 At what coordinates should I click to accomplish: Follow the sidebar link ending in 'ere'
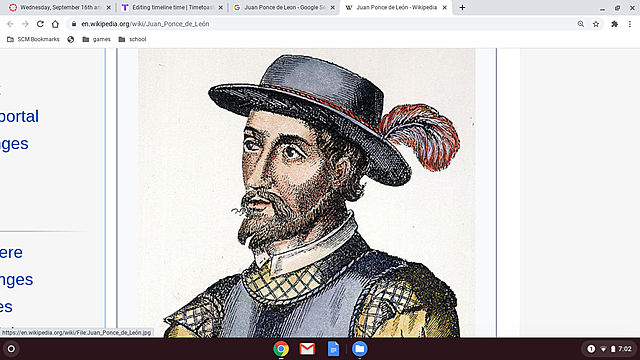click(x=11, y=253)
